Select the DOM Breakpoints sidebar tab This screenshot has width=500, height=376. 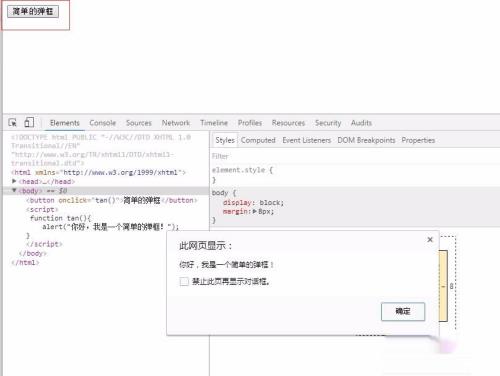(366, 140)
